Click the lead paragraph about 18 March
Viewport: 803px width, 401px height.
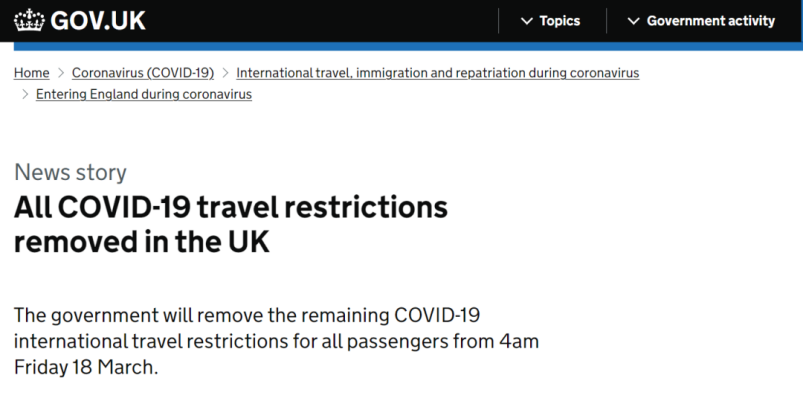pyautogui.click(x=277, y=341)
